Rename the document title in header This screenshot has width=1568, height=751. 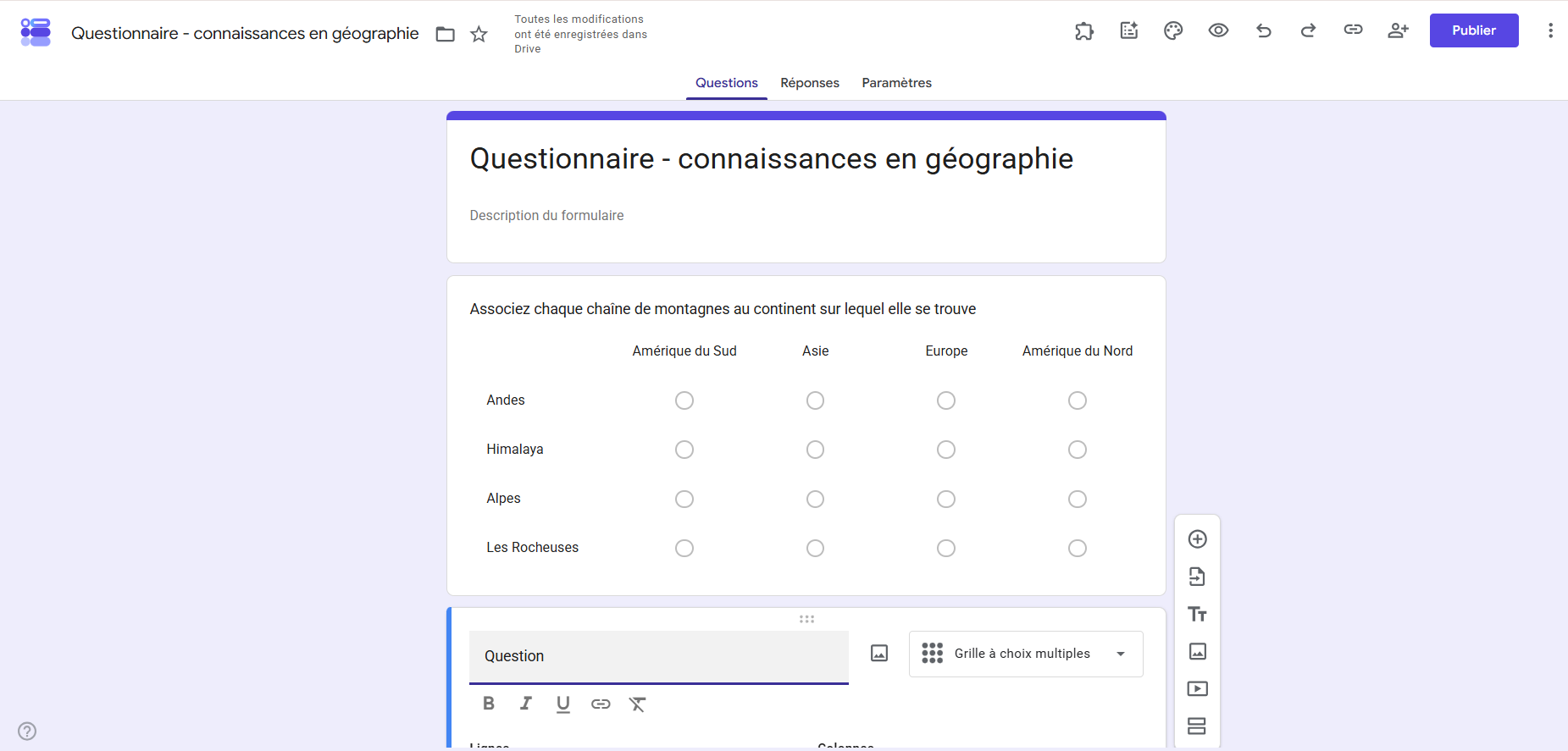coord(245,33)
